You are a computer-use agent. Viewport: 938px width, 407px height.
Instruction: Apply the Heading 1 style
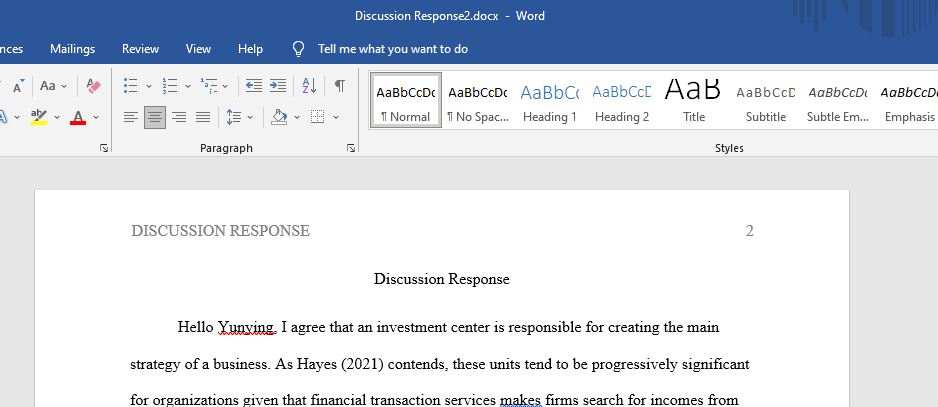click(549, 101)
